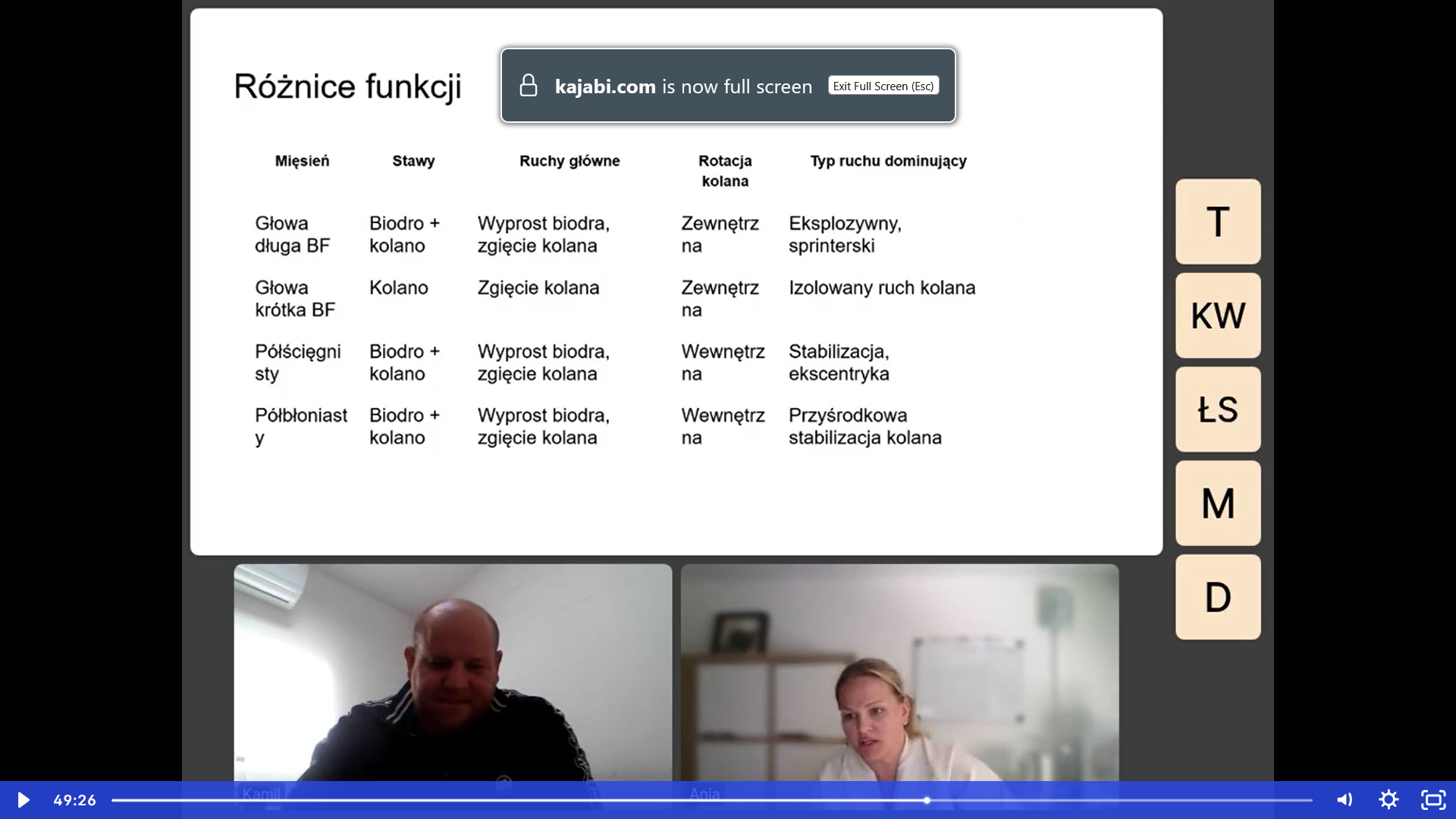Seek to the beginning of the timeline
This screenshot has height=819, width=1456.
pos(115,800)
